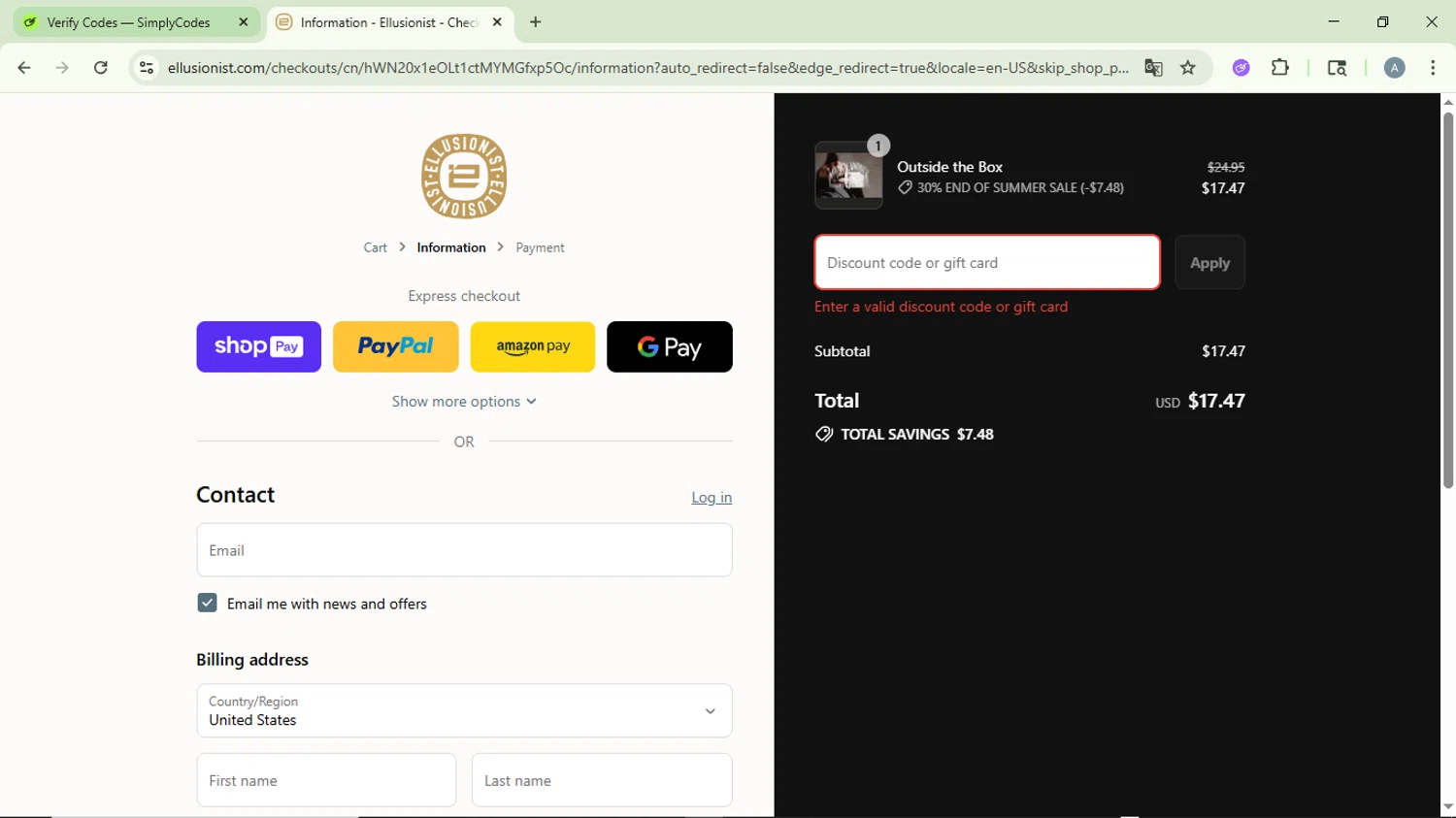
Task: Reload the Ellusionist checkout page
Action: click(101, 68)
